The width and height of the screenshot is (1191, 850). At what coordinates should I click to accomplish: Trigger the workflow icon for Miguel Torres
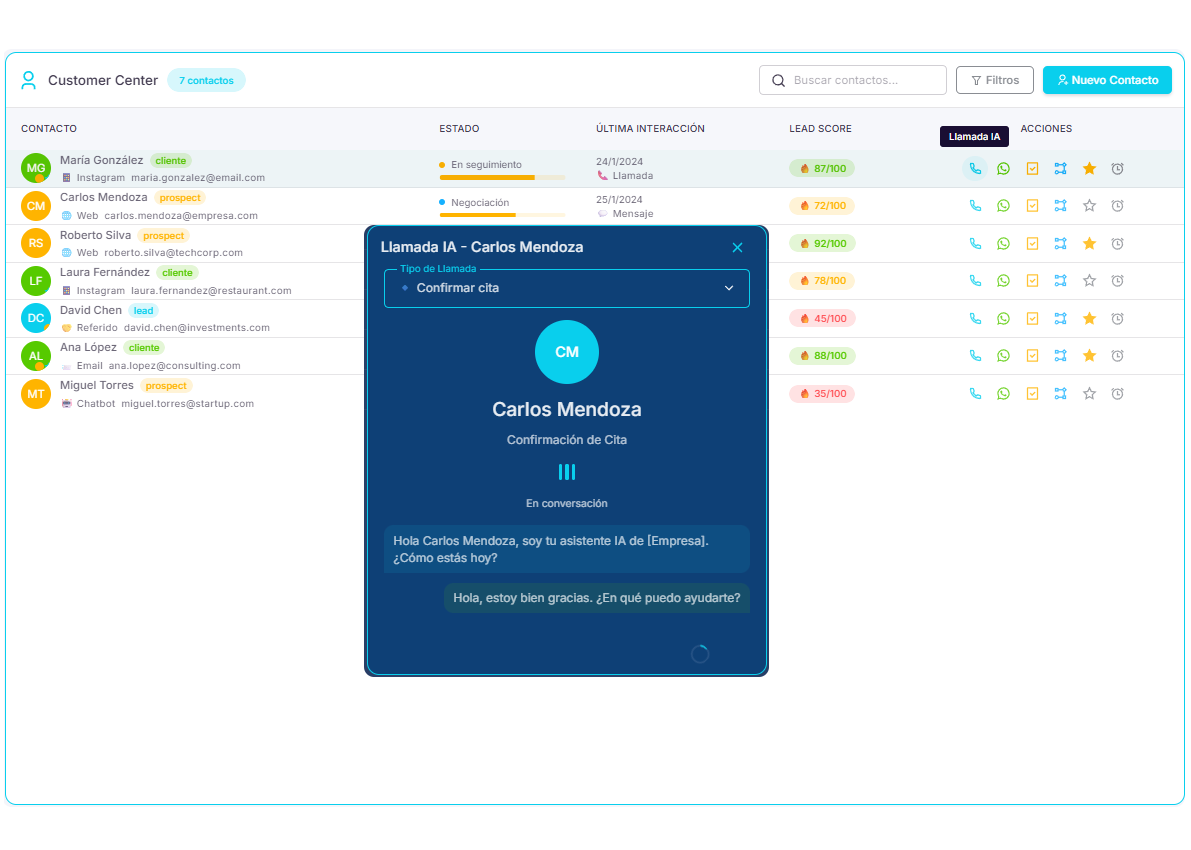[1060, 393]
